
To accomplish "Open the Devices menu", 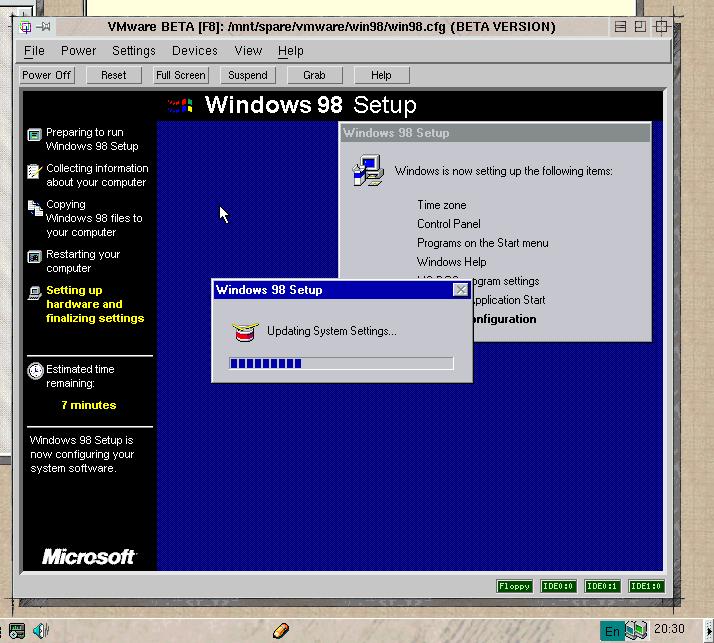I will click(x=194, y=50).
